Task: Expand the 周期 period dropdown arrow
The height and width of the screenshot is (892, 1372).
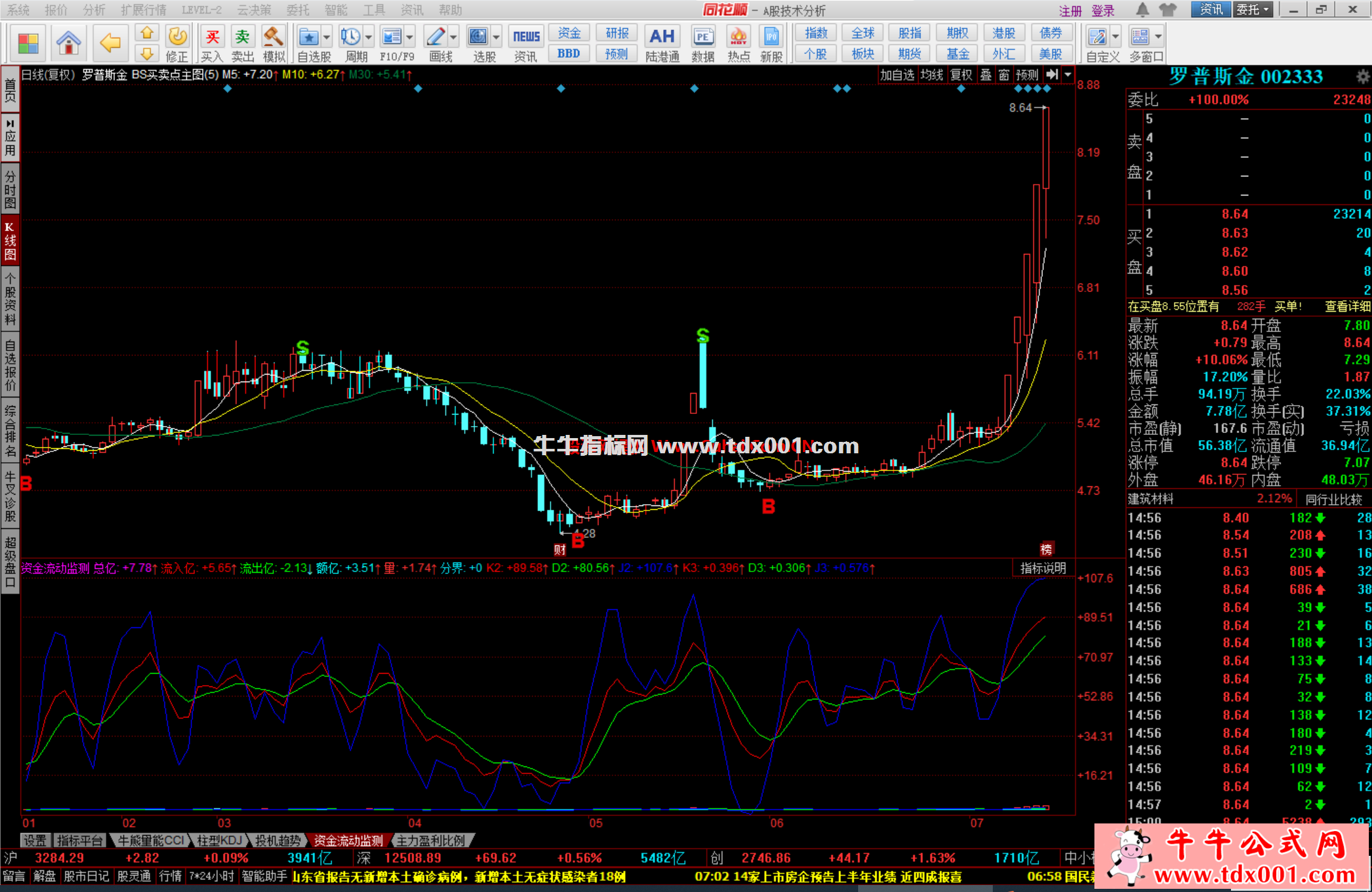Action: click(368, 37)
